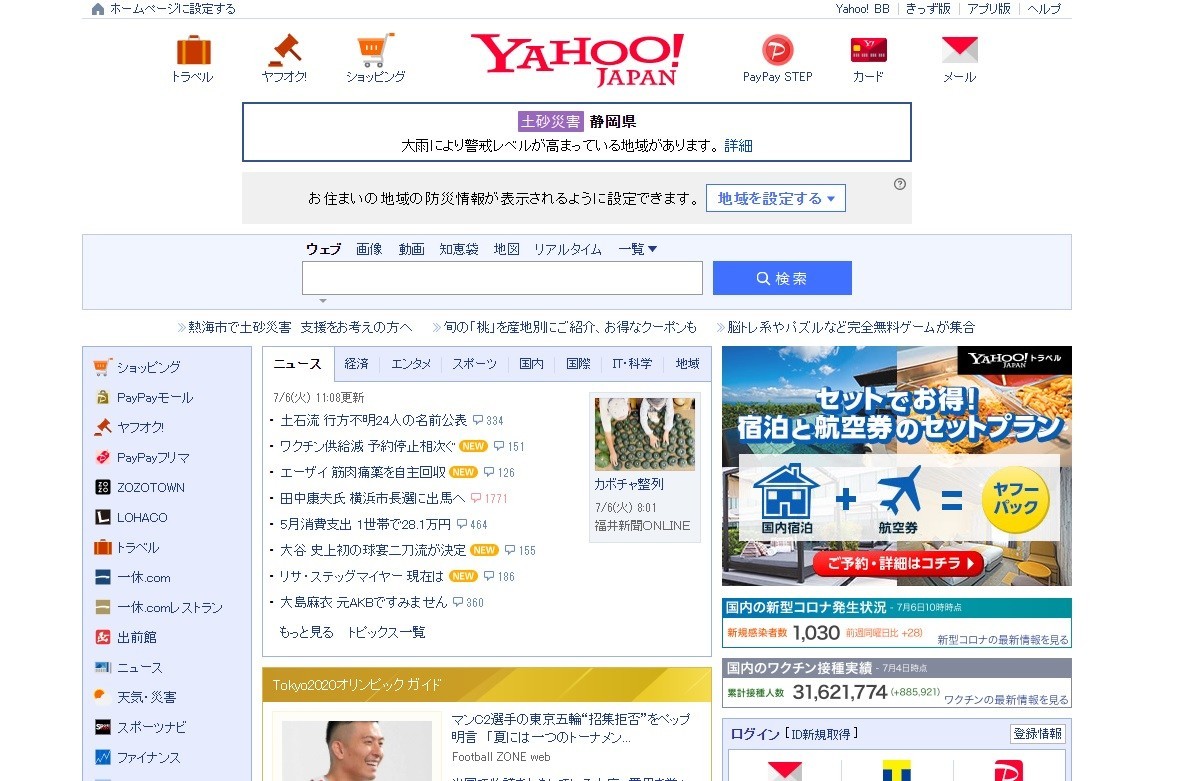Click sidebar 一休.comレストラン icon
This screenshot has width=1191, height=781.
(x=103, y=607)
